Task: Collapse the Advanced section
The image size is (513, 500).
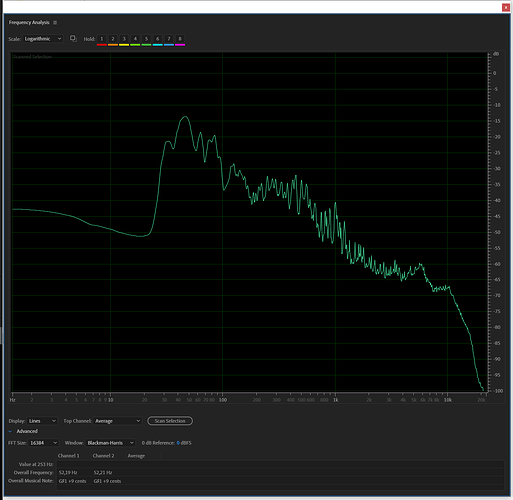Action: tap(10, 431)
